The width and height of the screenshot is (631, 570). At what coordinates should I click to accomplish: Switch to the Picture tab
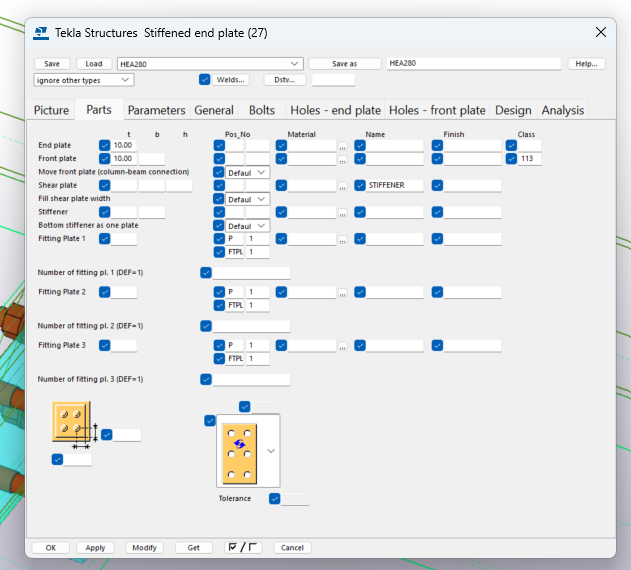pyautogui.click(x=51, y=110)
